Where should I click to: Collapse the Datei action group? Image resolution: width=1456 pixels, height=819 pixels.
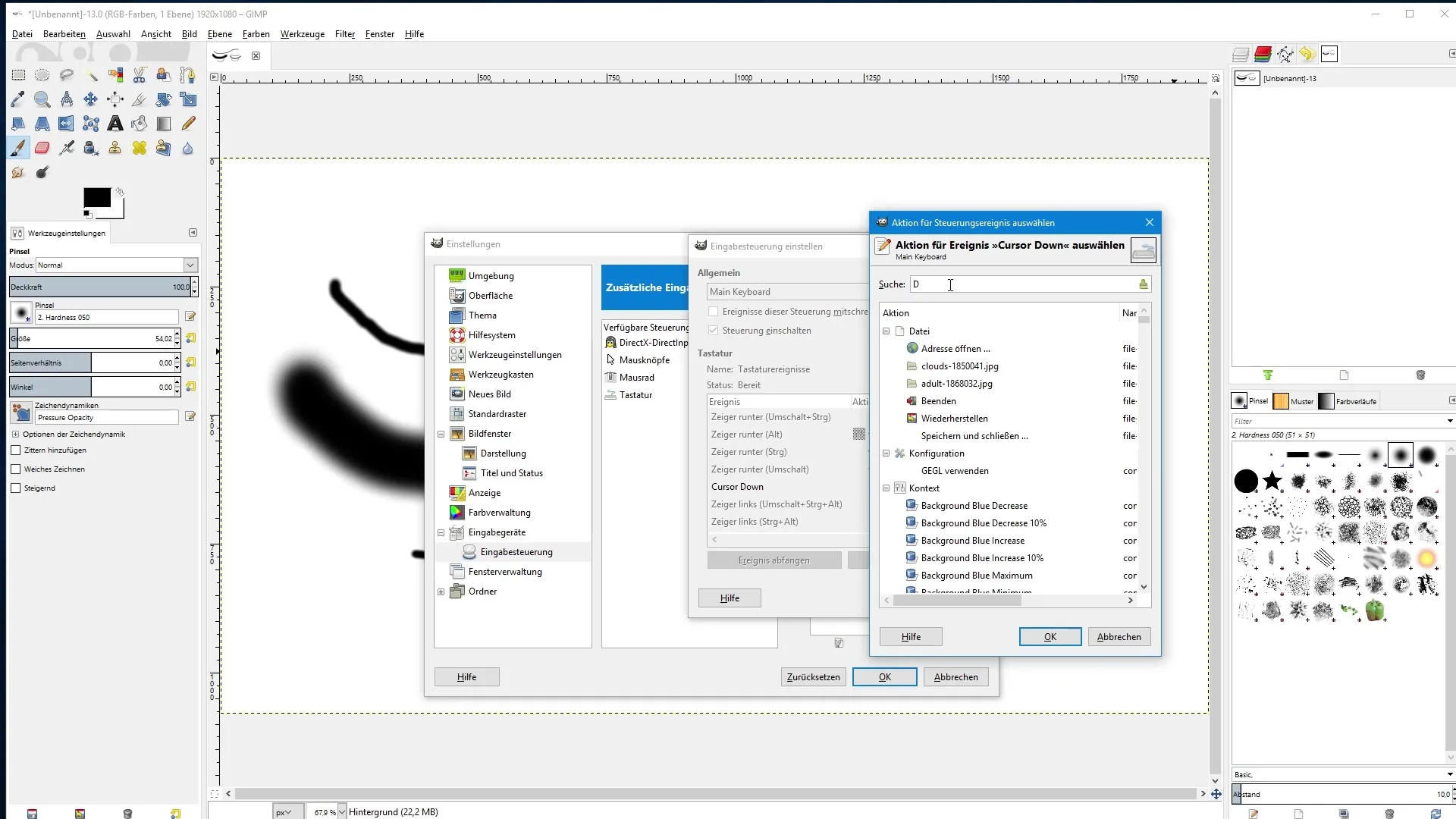click(886, 331)
